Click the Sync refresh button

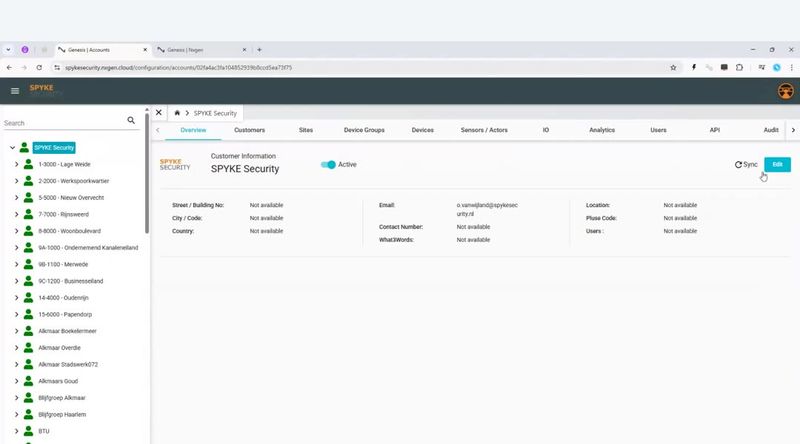746,164
